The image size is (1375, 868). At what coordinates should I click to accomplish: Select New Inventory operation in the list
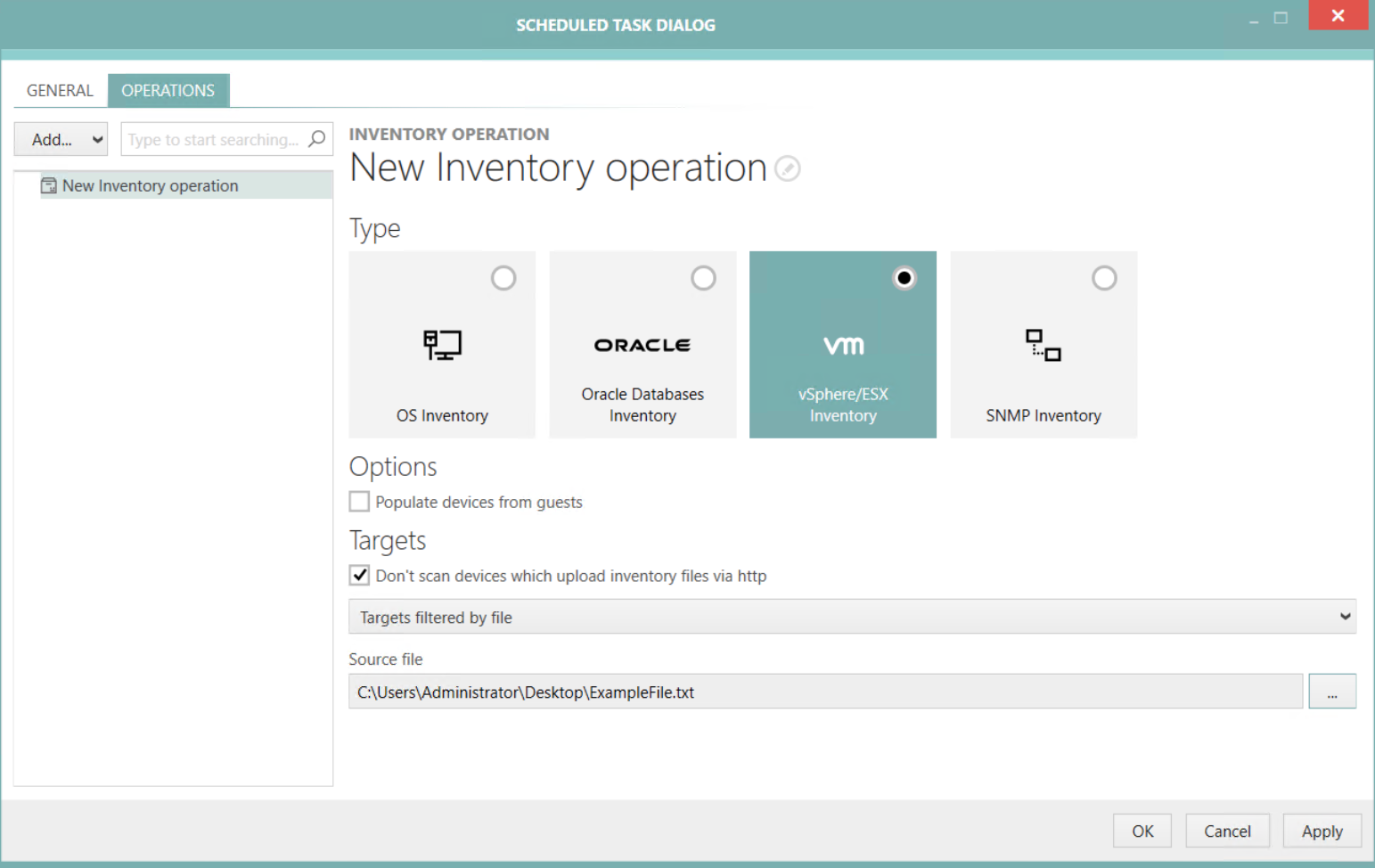[150, 185]
